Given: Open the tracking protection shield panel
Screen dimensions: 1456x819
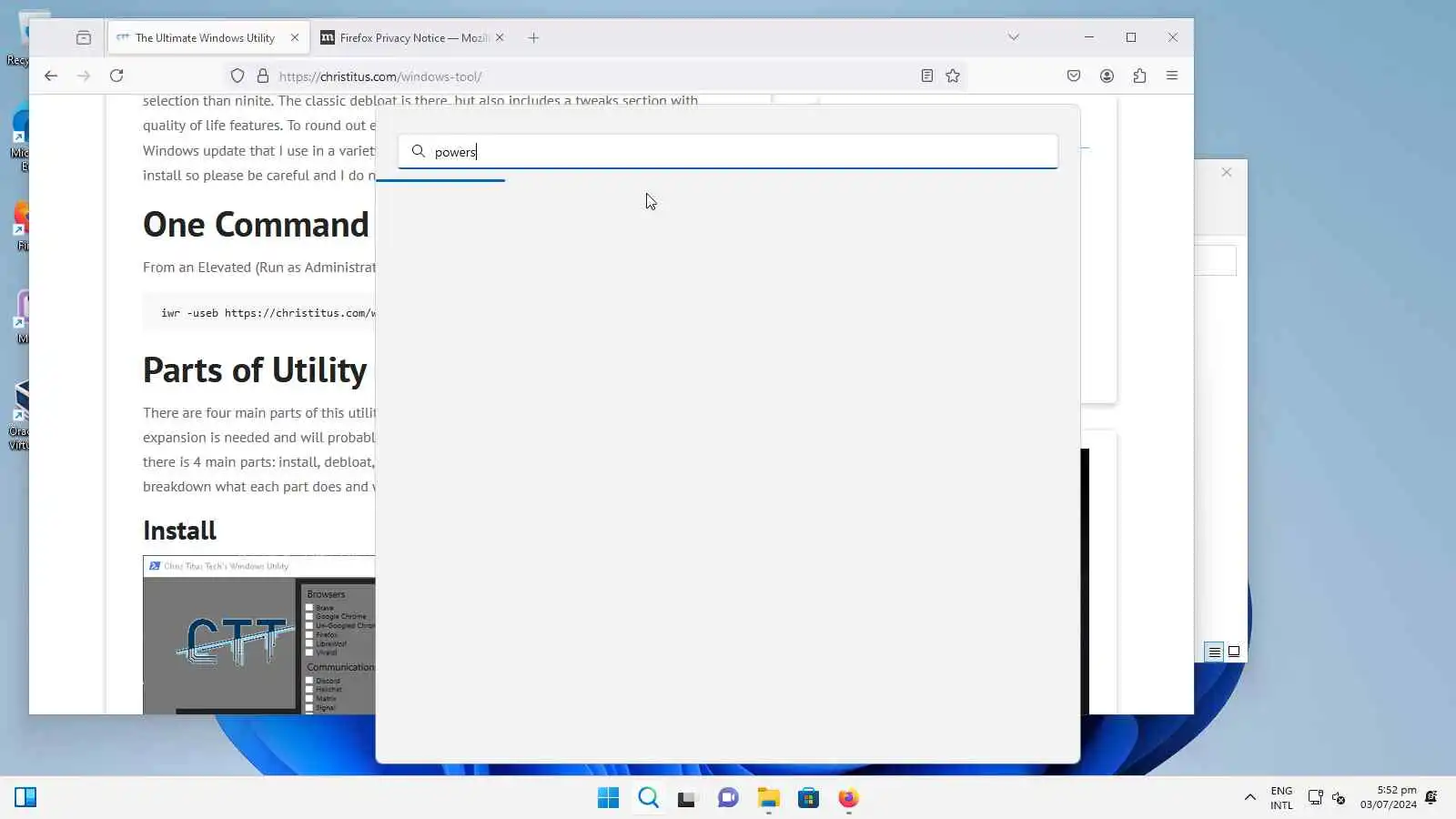Looking at the screenshot, I should 238,76.
